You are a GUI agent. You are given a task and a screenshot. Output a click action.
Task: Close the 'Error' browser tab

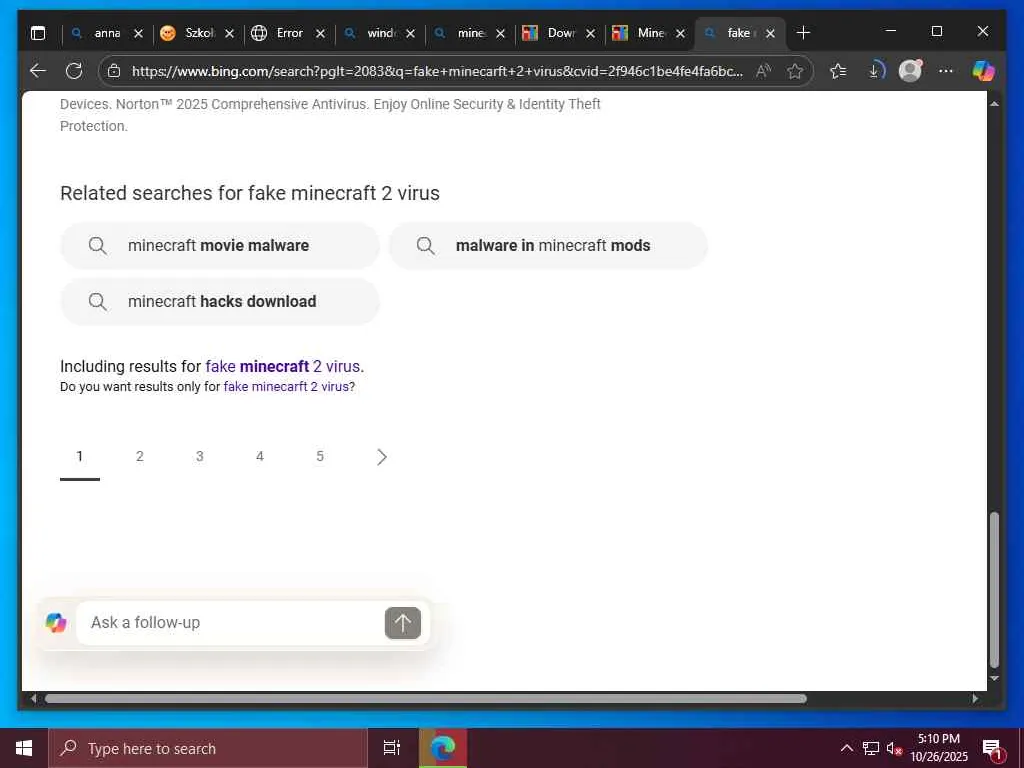[x=320, y=33]
